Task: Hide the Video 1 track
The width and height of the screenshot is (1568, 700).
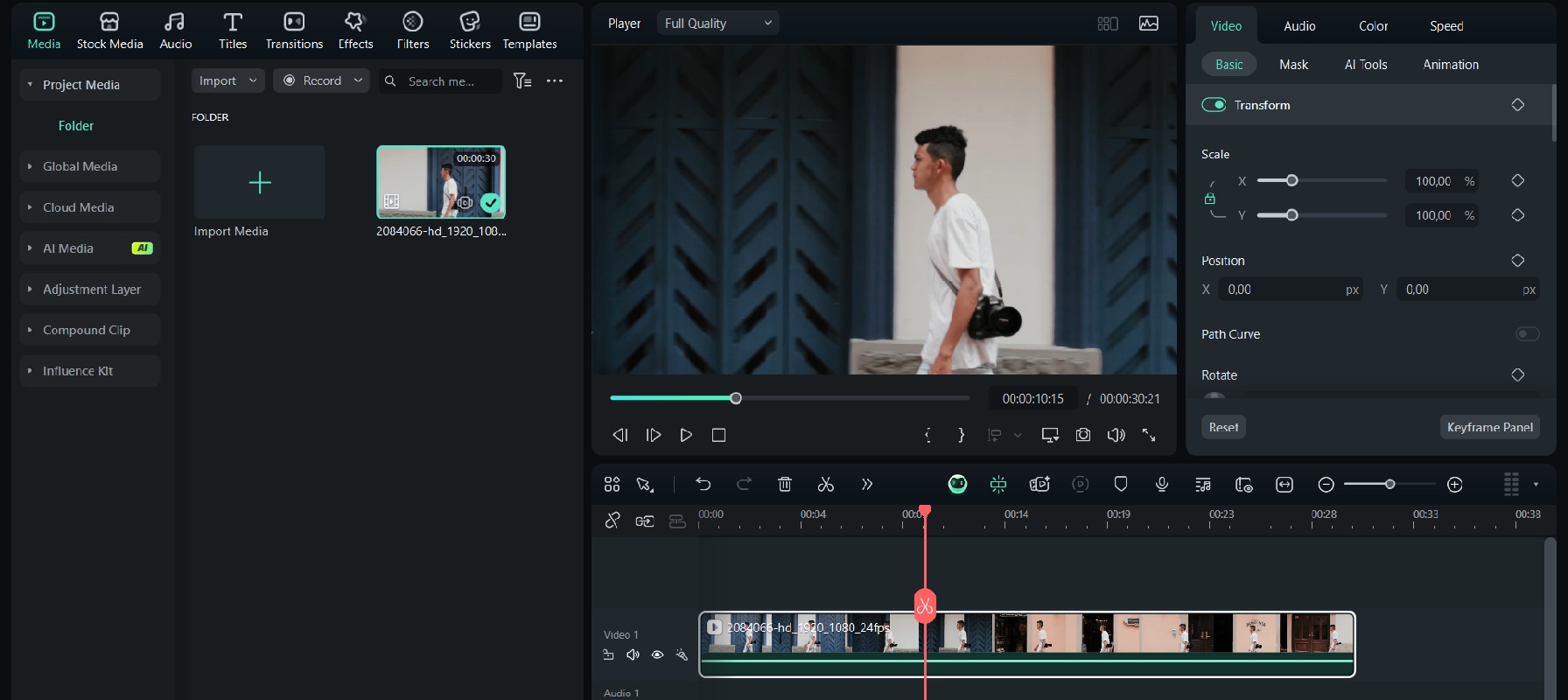Action: (657, 654)
